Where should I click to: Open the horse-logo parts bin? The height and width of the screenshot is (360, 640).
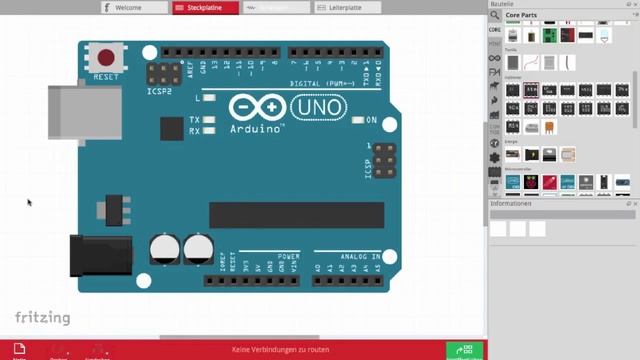pyautogui.click(x=494, y=86)
